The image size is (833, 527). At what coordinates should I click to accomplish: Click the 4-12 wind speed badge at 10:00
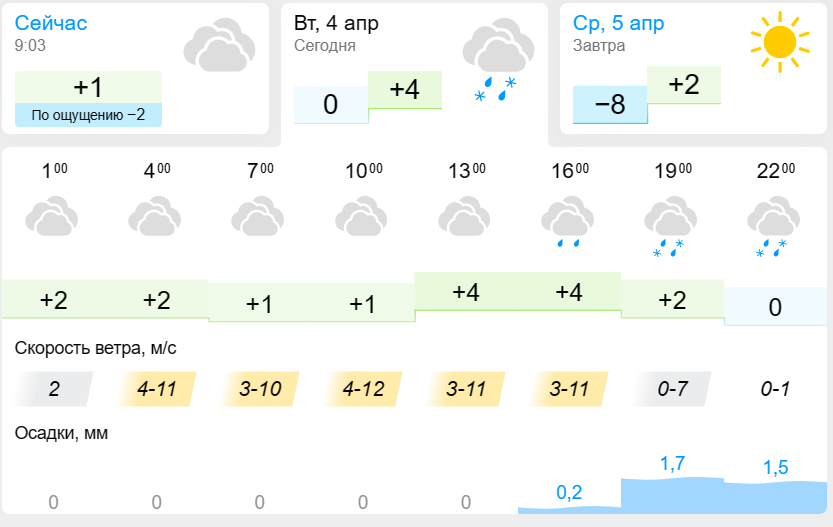363,389
